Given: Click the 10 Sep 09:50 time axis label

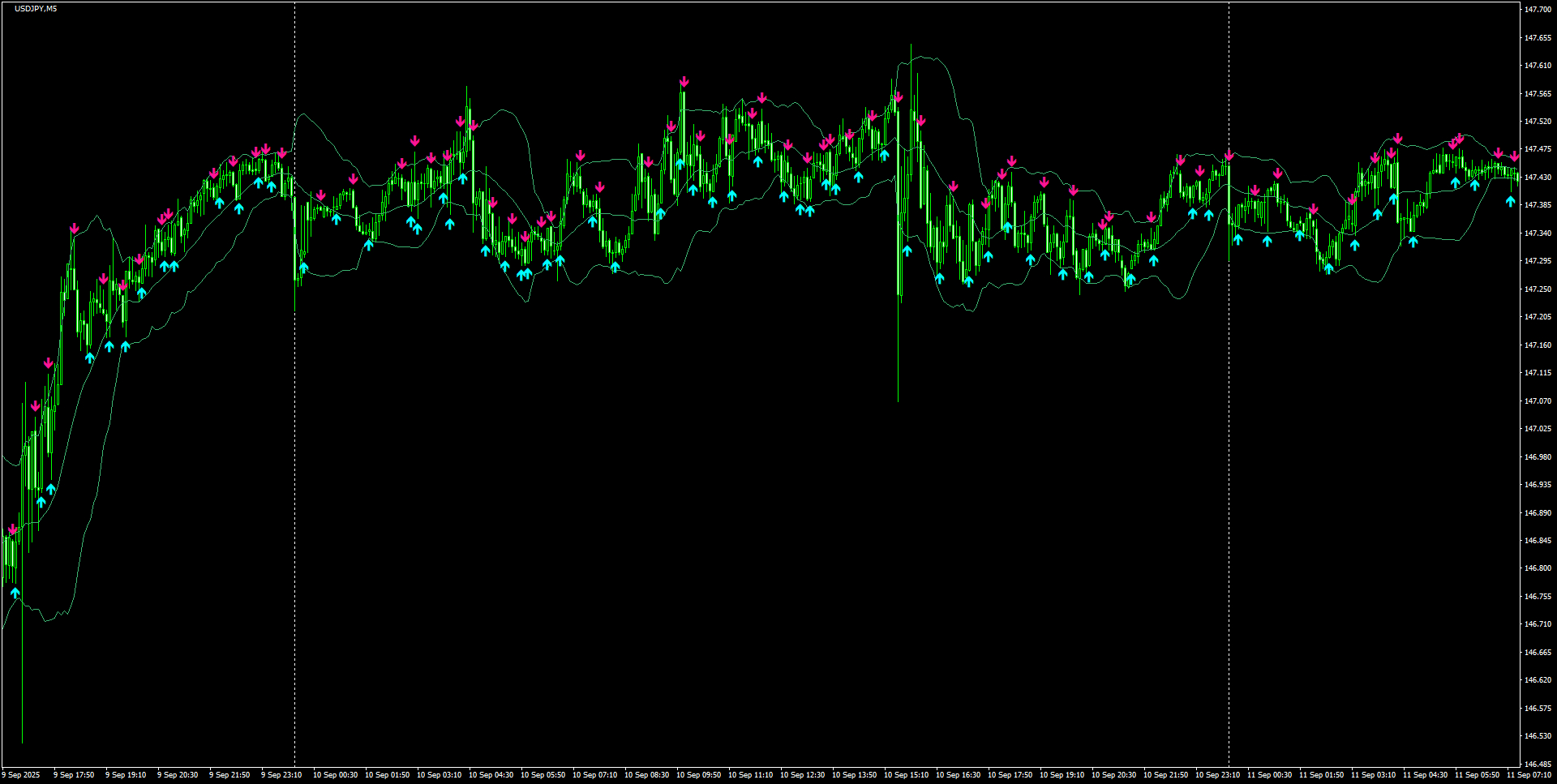Looking at the screenshot, I should click(x=699, y=775).
